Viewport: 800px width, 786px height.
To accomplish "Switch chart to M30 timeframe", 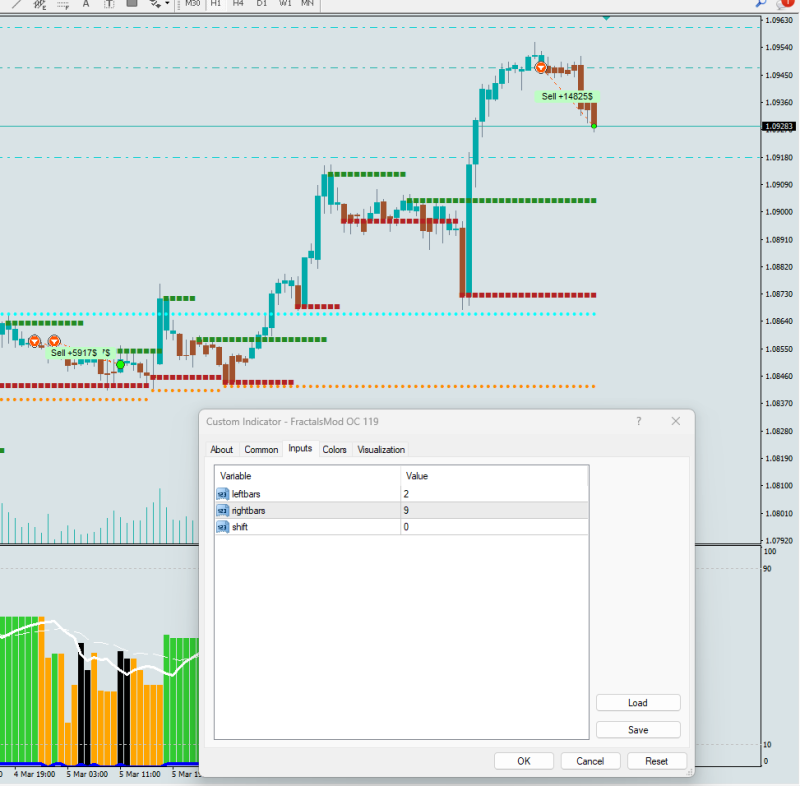I will point(193,4).
